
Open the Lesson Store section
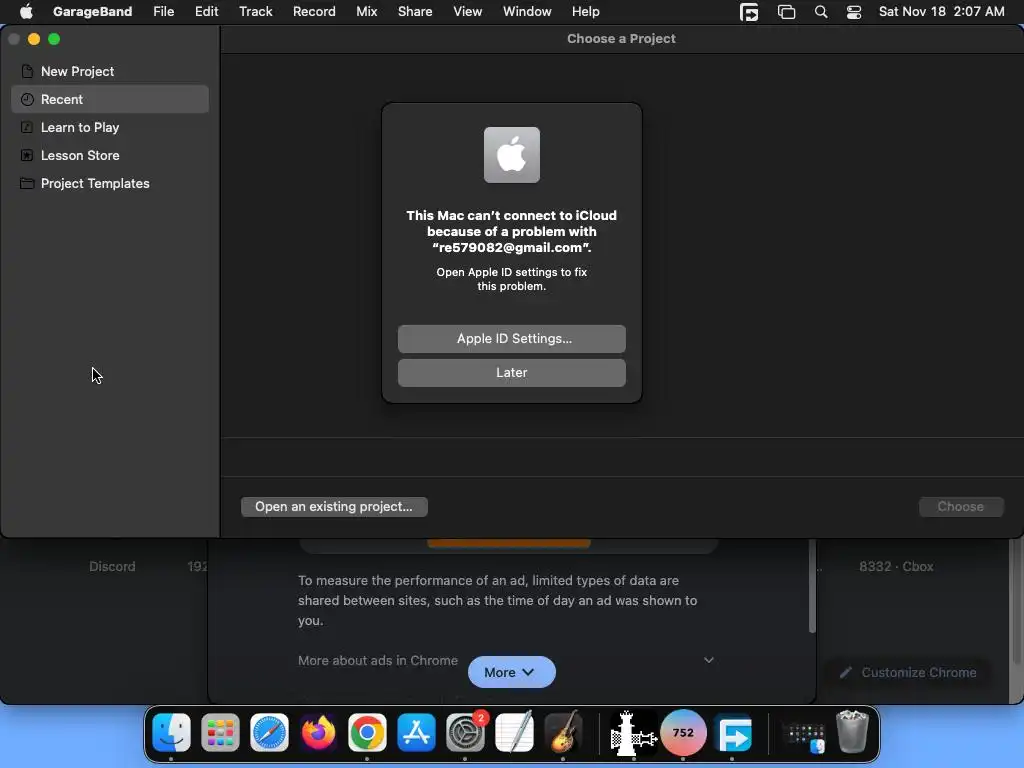point(110,155)
